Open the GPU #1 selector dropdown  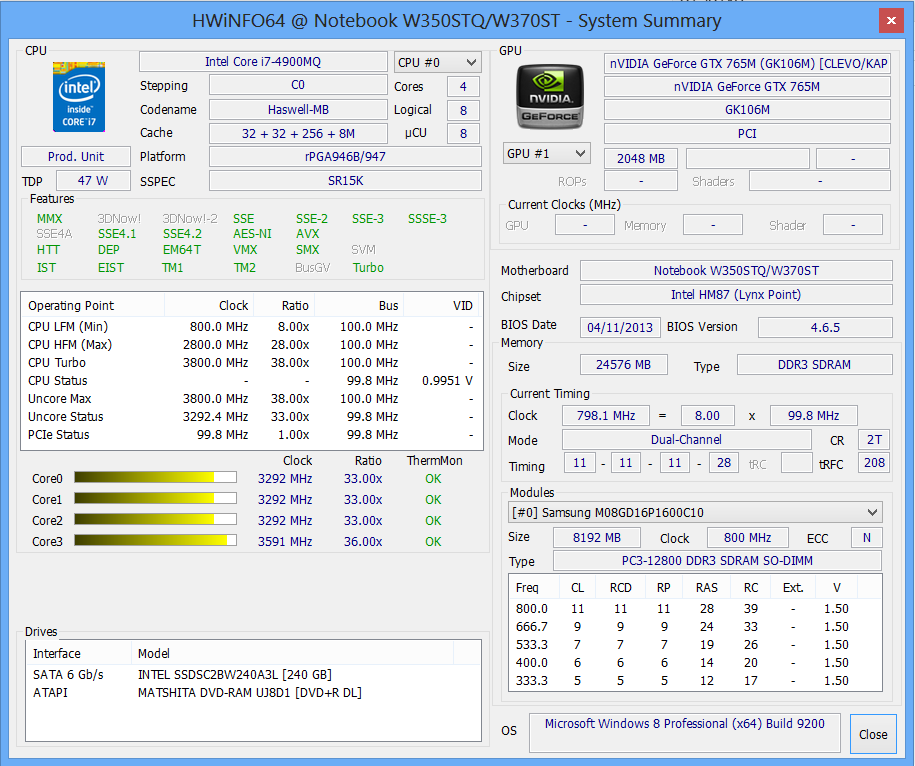pyautogui.click(x=547, y=153)
